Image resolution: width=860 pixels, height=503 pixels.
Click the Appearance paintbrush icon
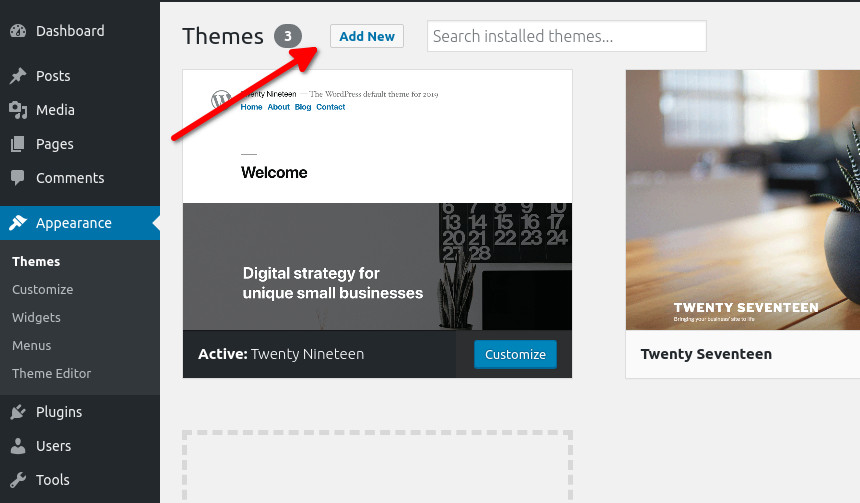pyautogui.click(x=18, y=223)
